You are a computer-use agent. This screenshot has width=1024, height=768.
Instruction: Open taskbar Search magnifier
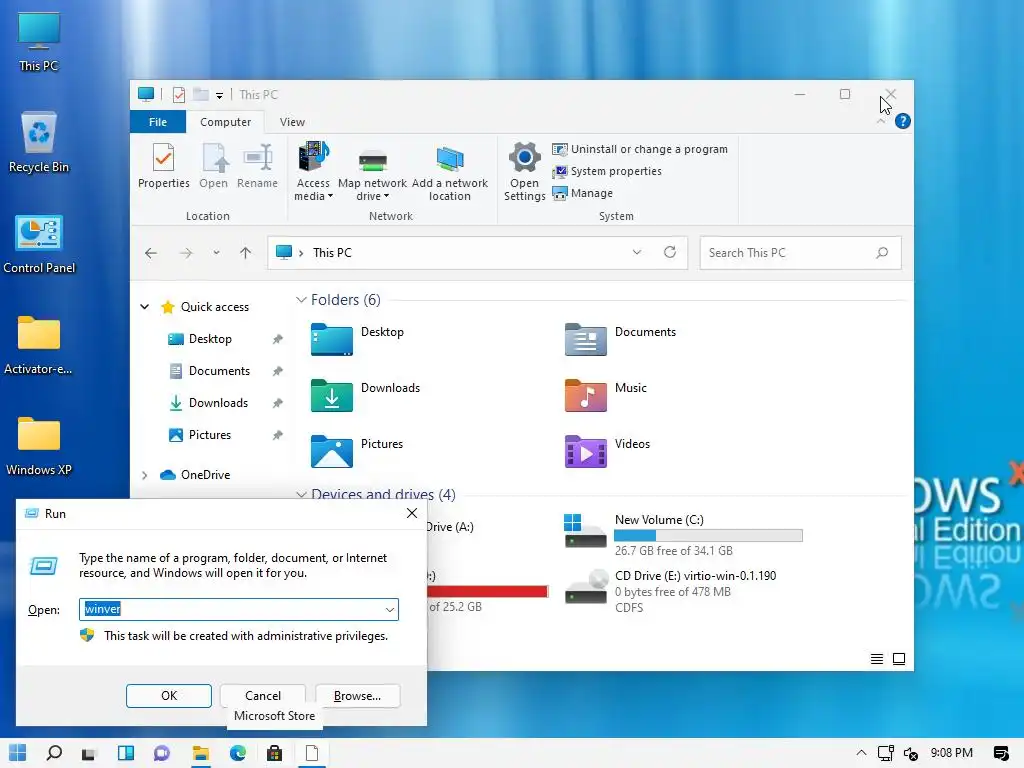[54, 753]
